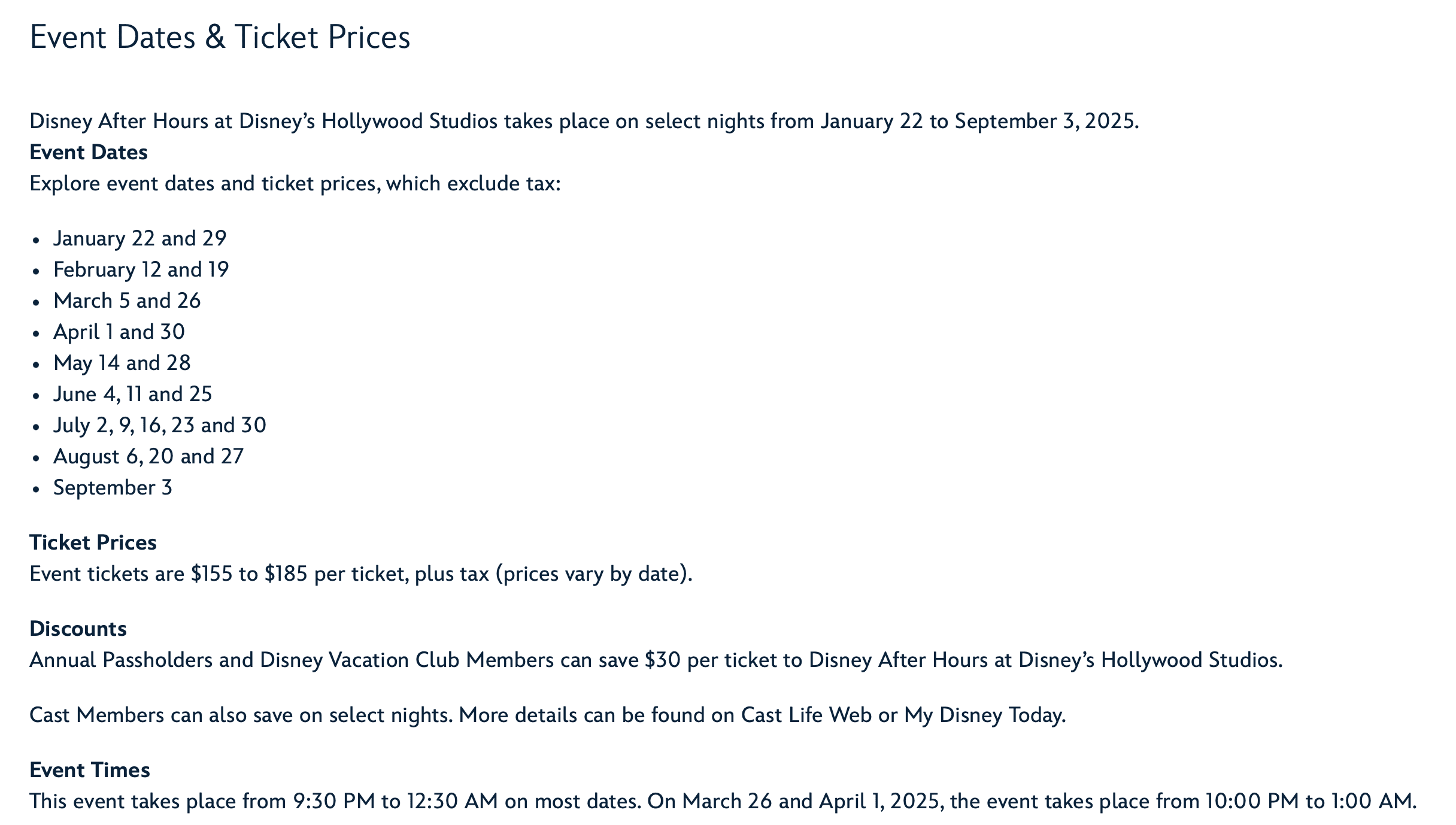
Task: Click the Discounts subheading
Action: (78, 629)
